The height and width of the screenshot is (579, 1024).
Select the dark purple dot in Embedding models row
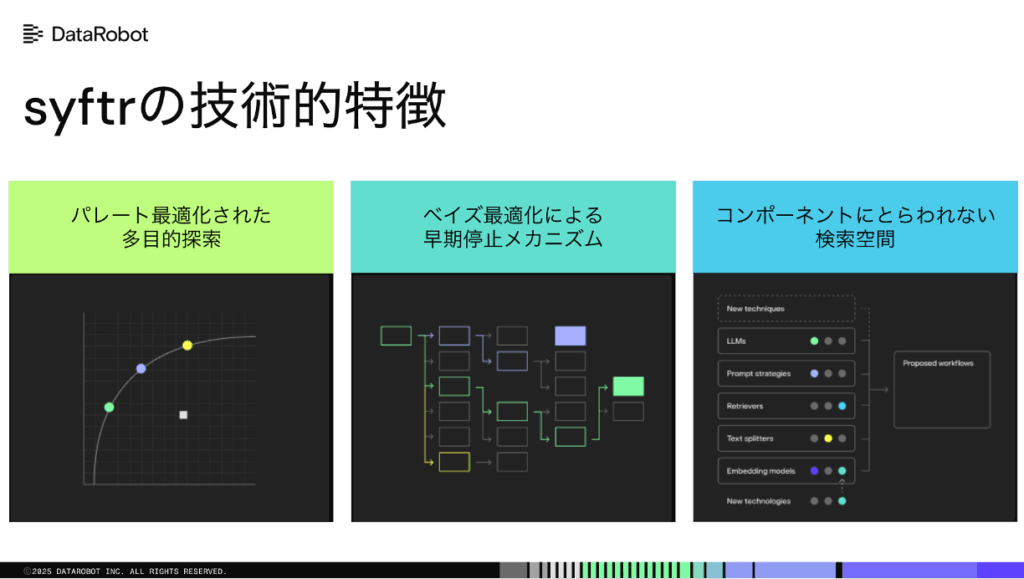[814, 471]
